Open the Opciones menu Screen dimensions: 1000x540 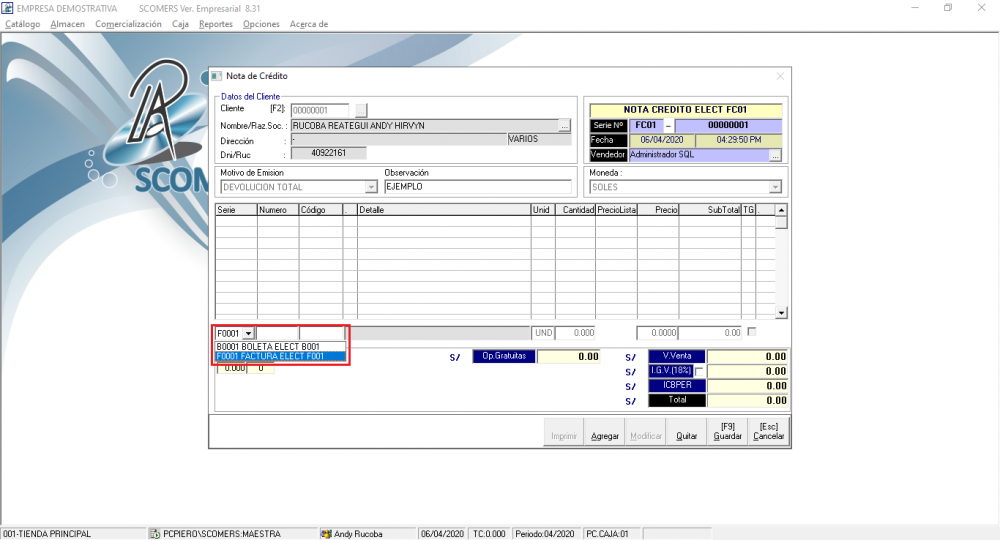pos(261,24)
